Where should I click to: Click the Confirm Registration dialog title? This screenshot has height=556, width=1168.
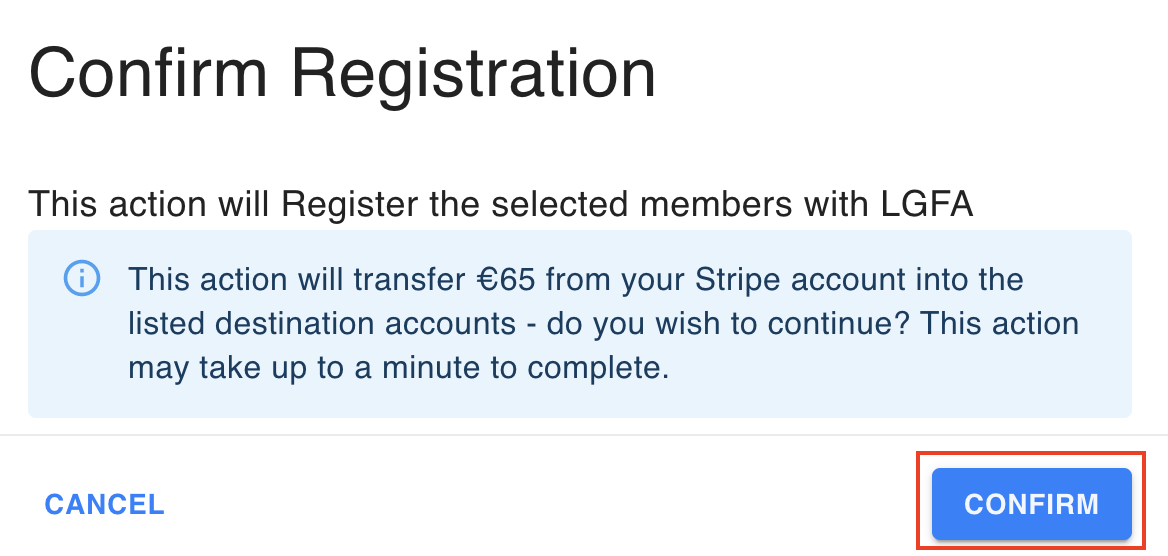pyautogui.click(x=342, y=74)
